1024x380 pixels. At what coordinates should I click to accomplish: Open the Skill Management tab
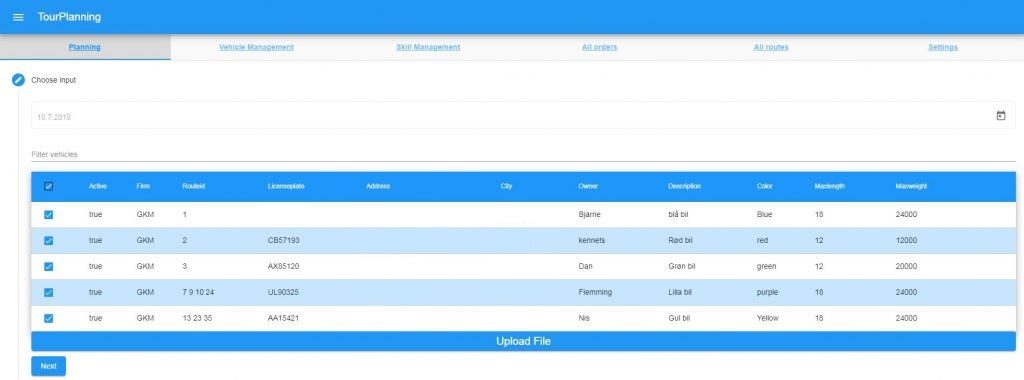point(428,47)
